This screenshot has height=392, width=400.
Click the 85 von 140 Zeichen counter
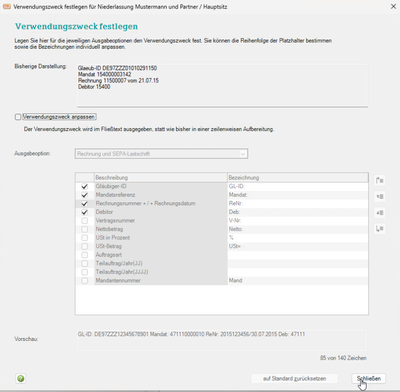[x=343, y=358]
